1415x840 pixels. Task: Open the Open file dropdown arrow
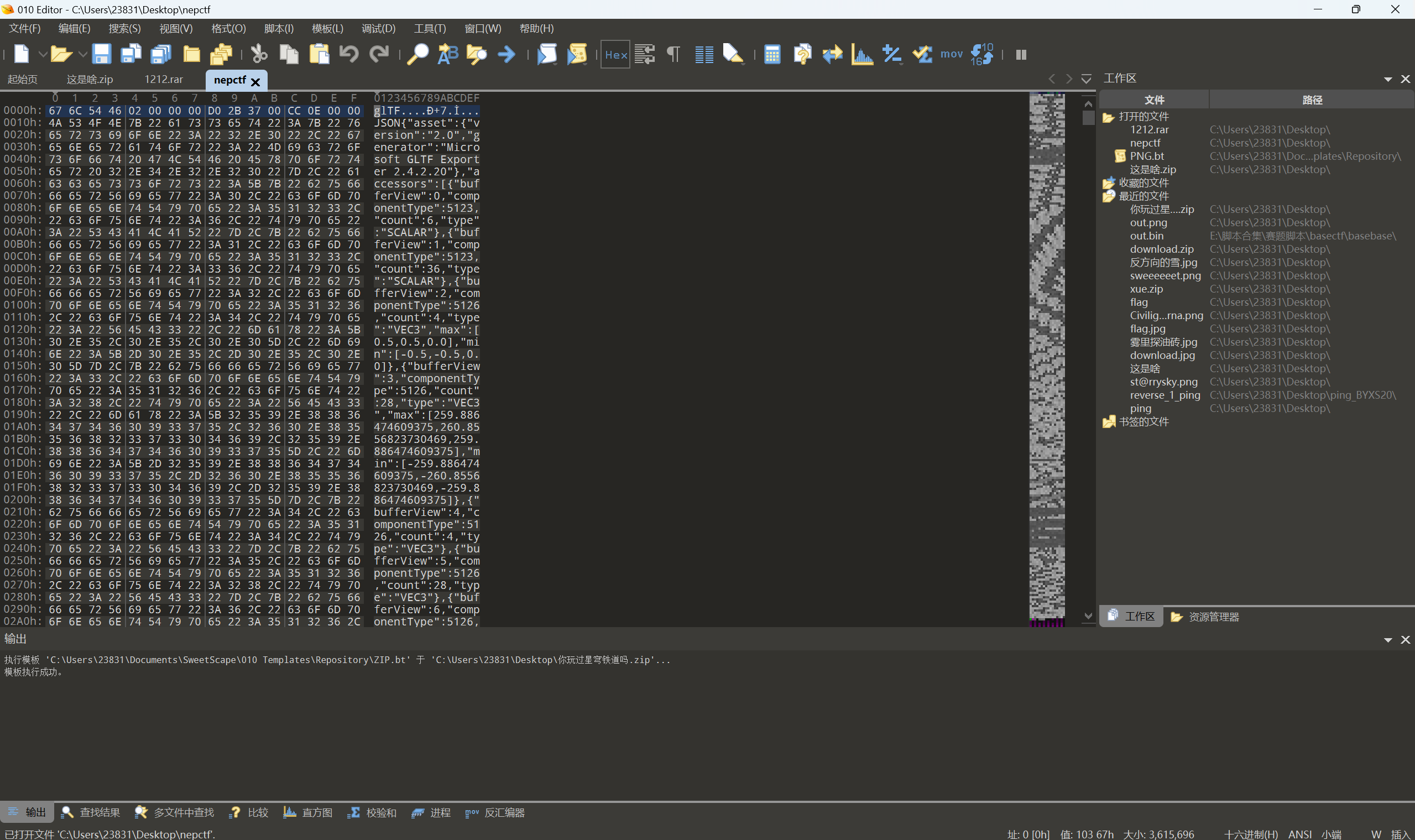coord(82,54)
